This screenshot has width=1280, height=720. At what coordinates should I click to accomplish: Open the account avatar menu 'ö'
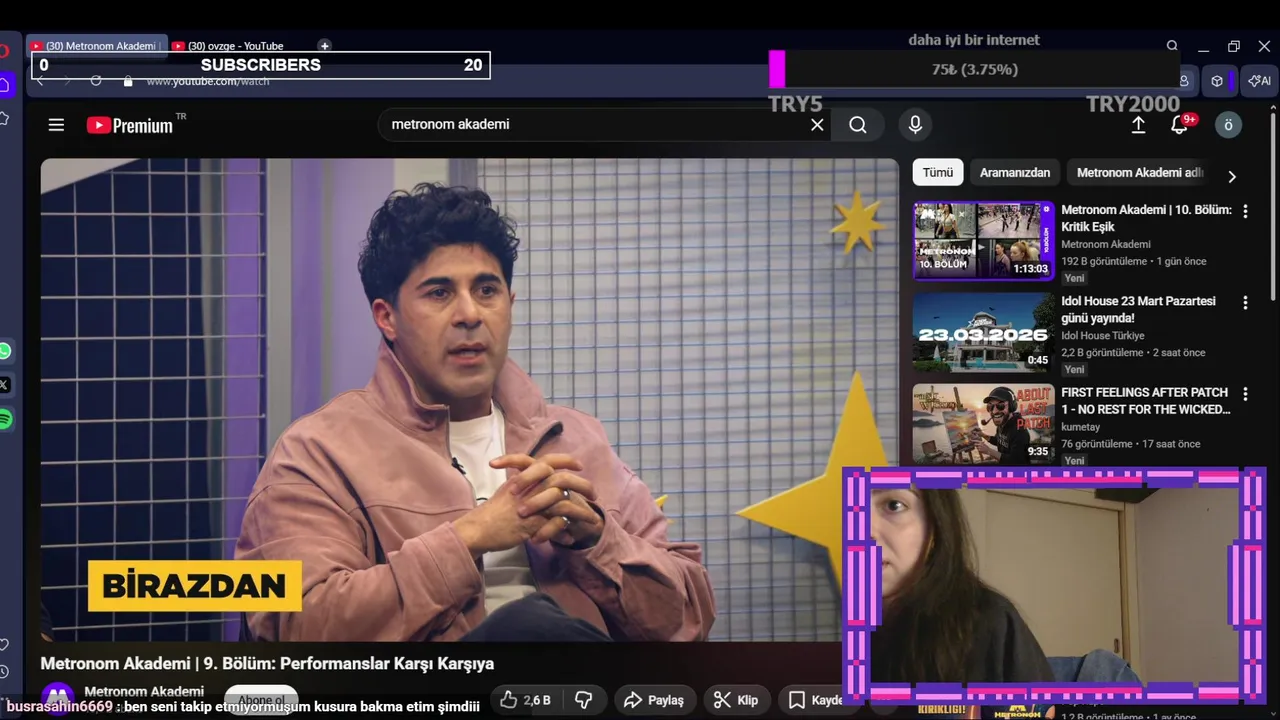(x=1228, y=125)
